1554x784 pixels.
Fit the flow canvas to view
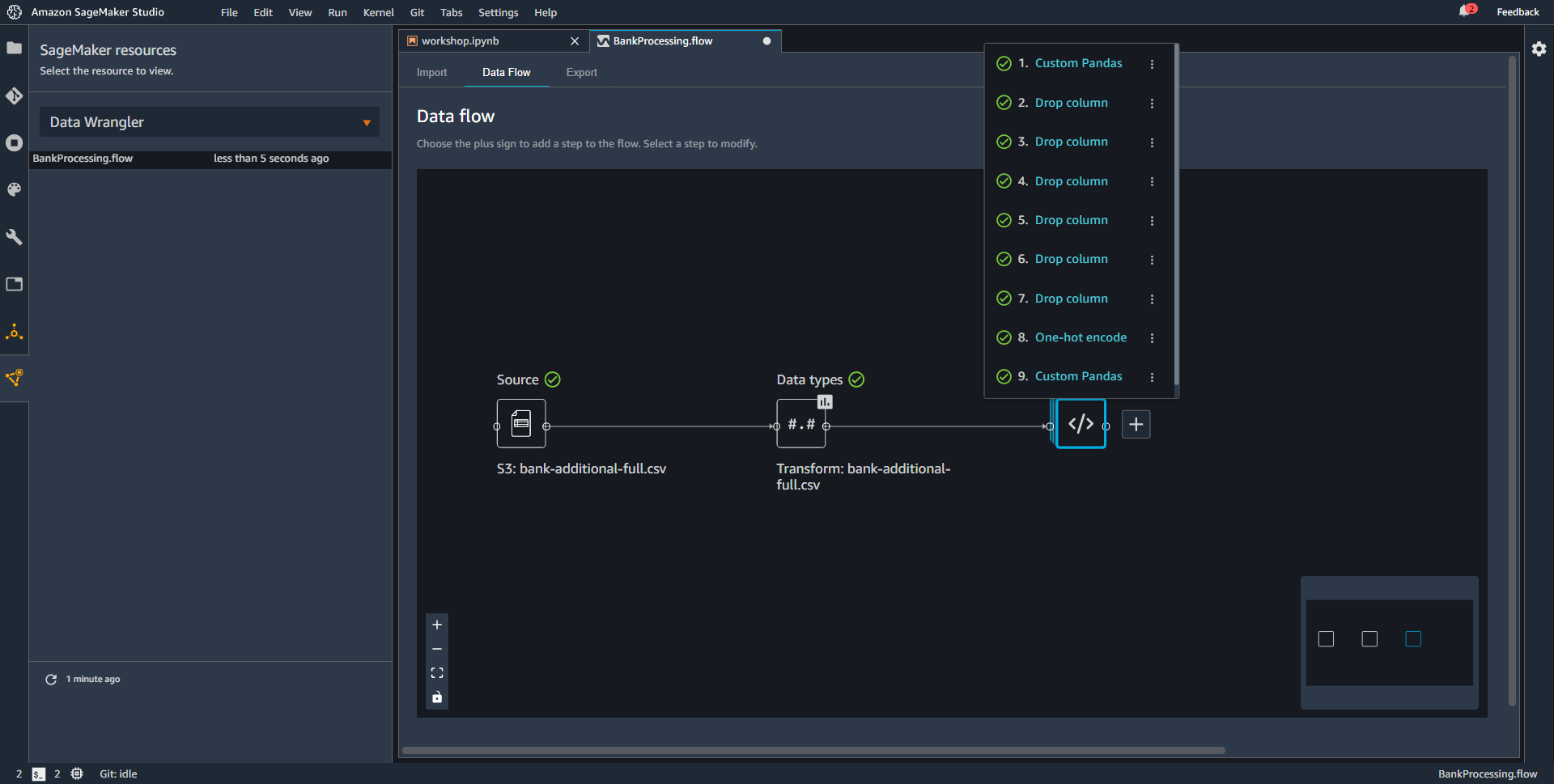(437, 673)
